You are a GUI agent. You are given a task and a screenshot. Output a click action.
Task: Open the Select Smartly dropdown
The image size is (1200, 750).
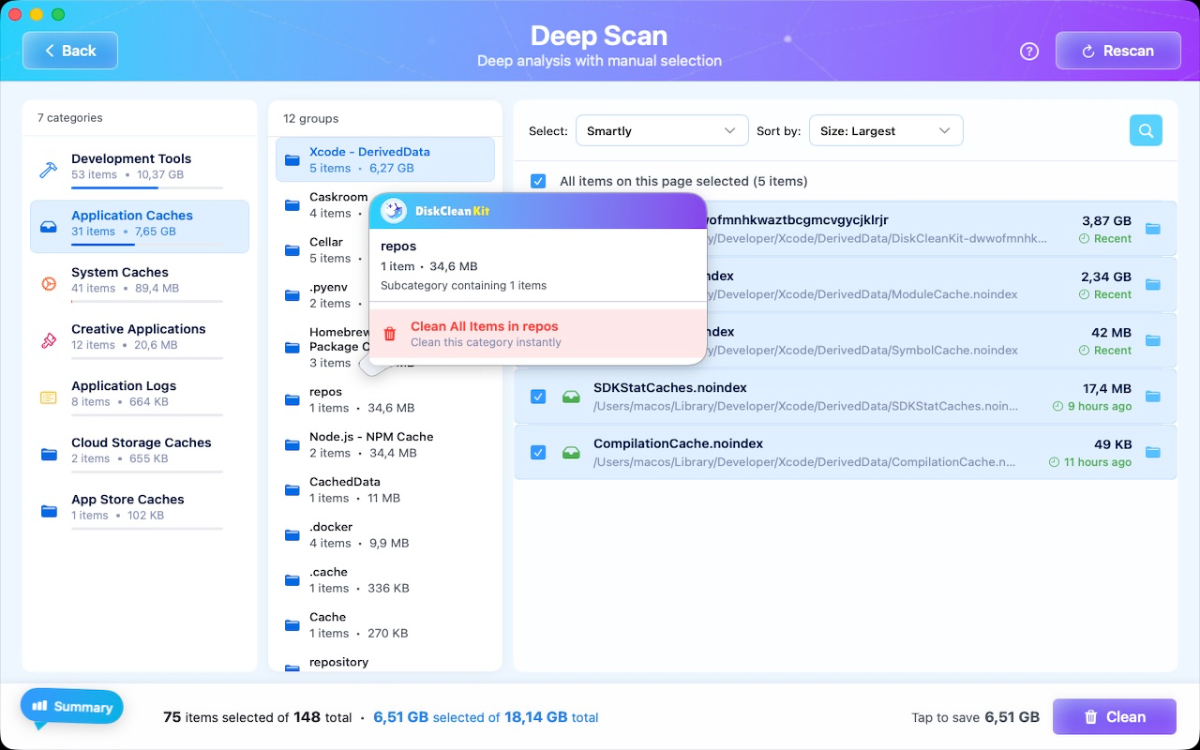(x=662, y=130)
